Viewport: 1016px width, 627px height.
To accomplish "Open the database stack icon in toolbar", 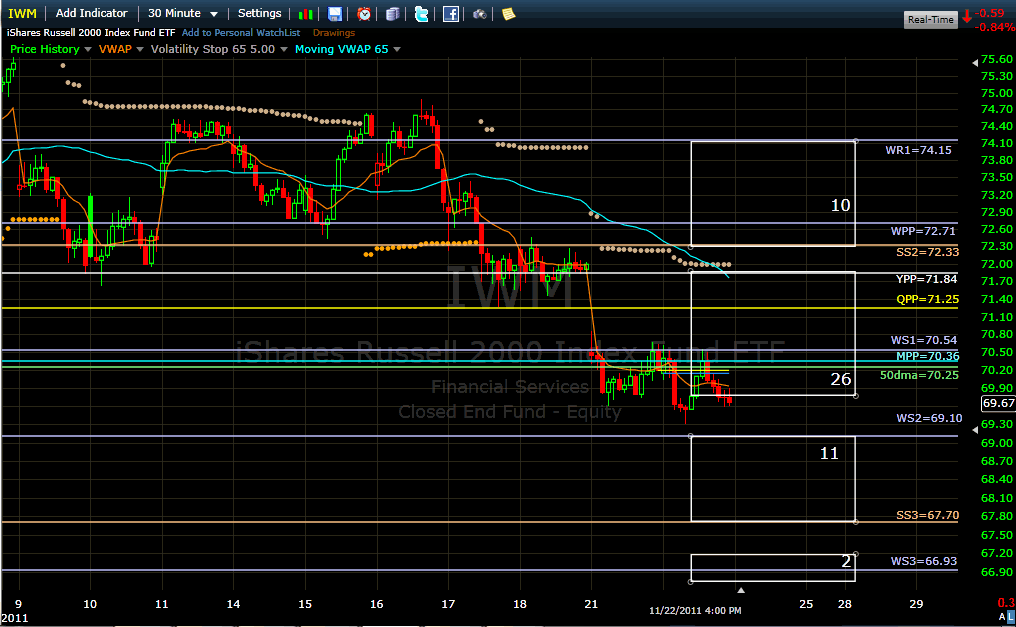I will tap(393, 14).
